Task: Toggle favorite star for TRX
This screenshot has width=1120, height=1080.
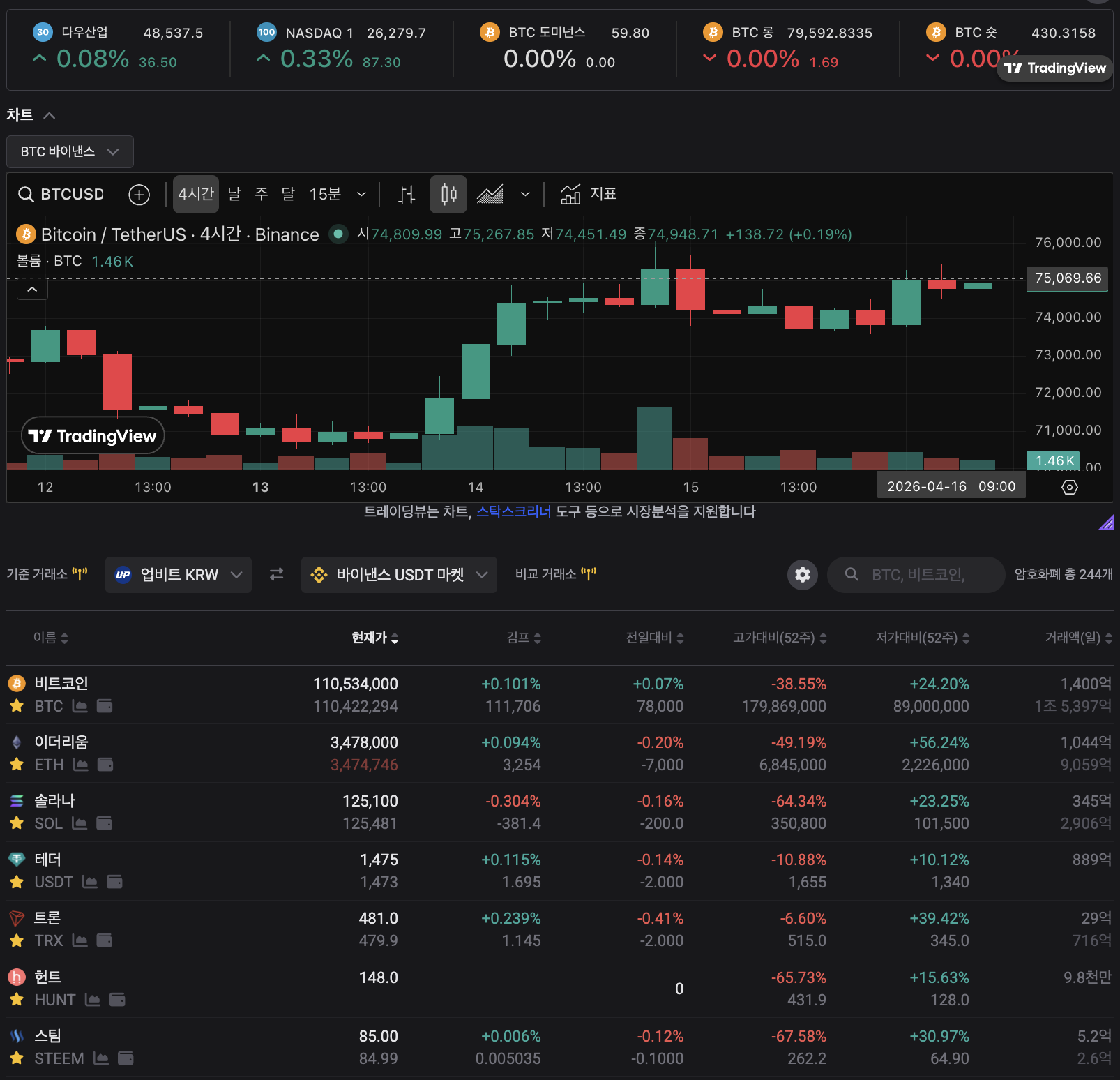Action: click(x=17, y=940)
